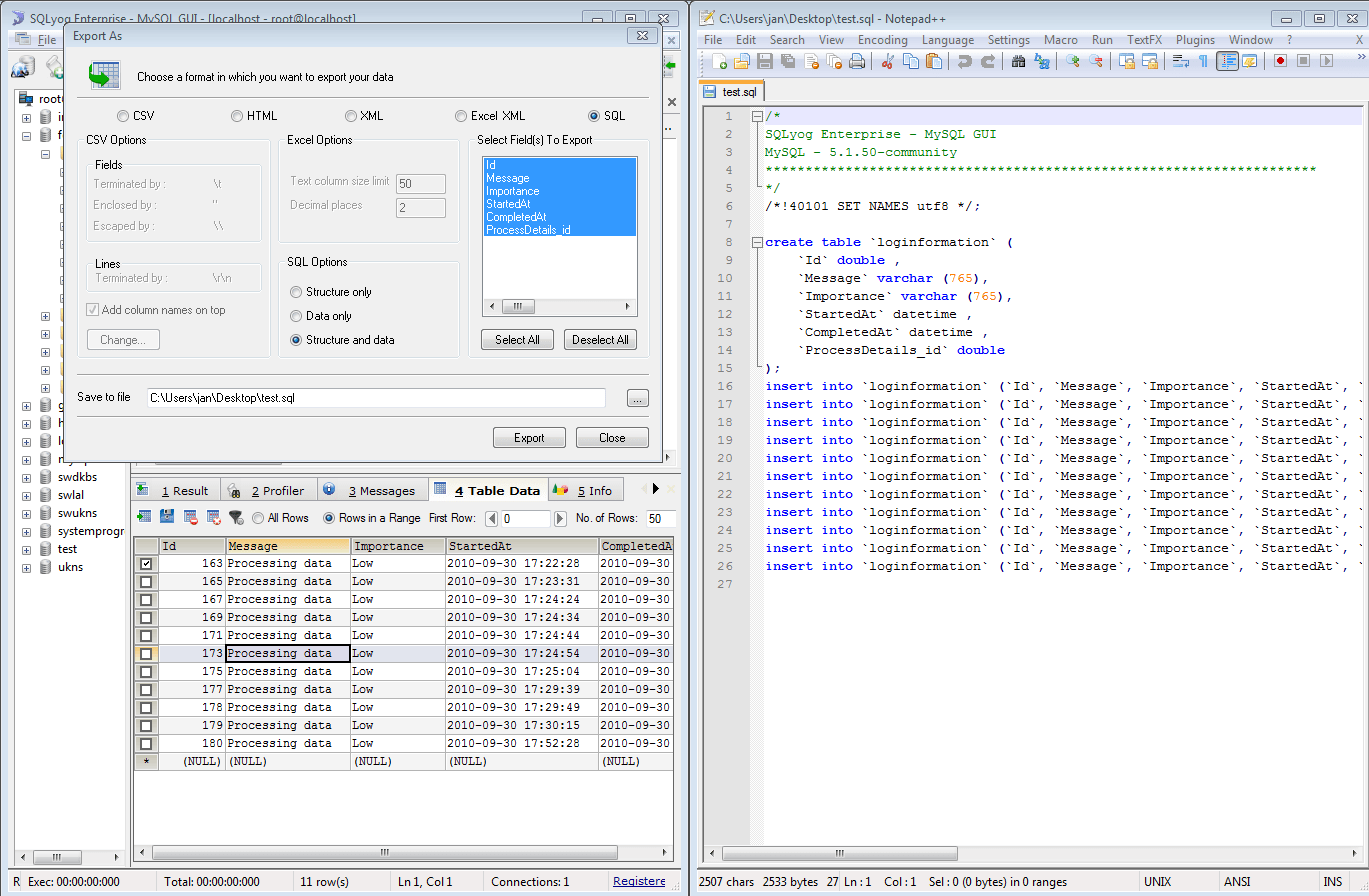The image size is (1369, 896).
Task: Click the Copy icon in Notepad++ toolbar
Action: [910, 61]
